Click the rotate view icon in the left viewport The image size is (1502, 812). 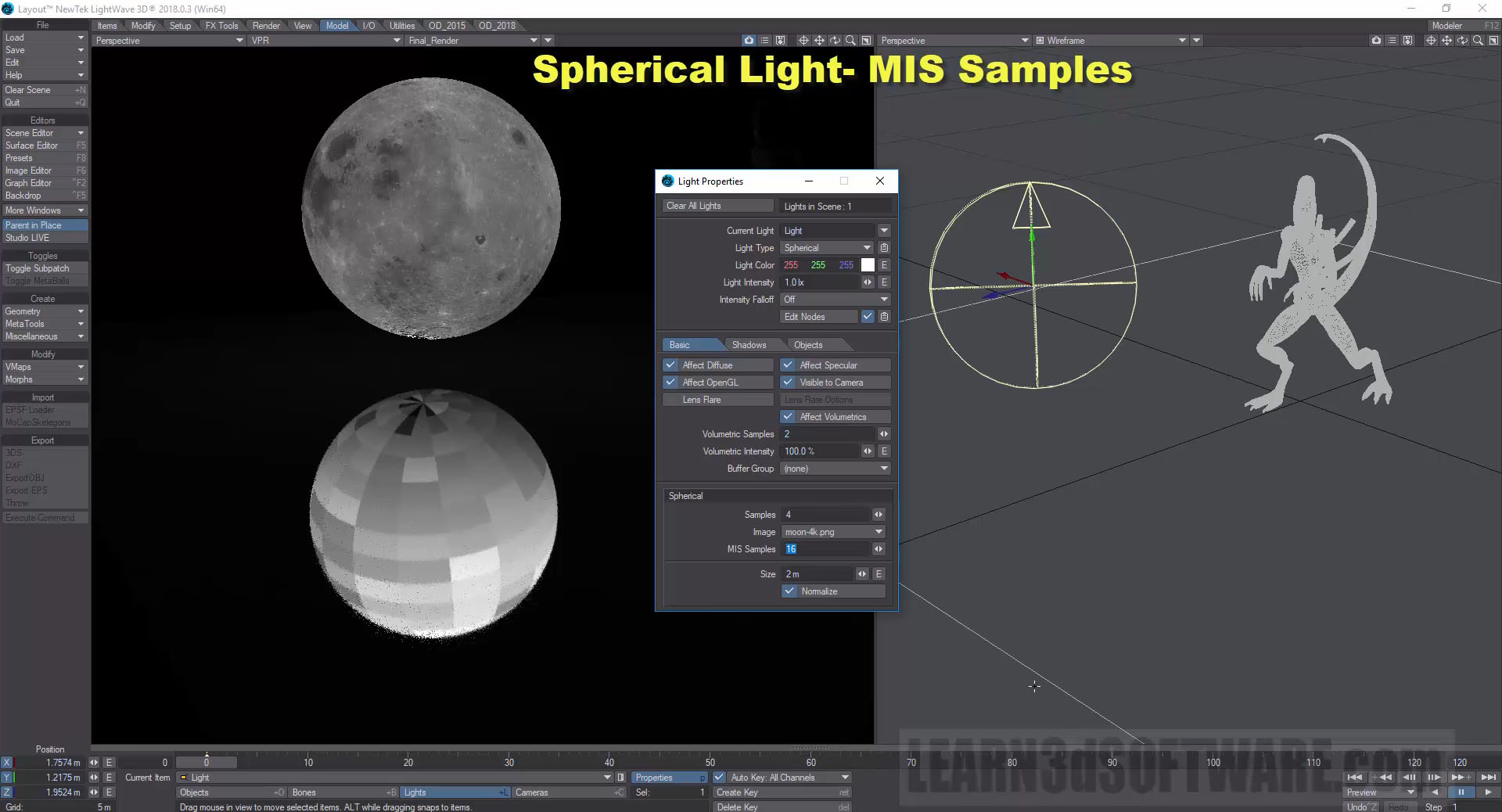835,41
